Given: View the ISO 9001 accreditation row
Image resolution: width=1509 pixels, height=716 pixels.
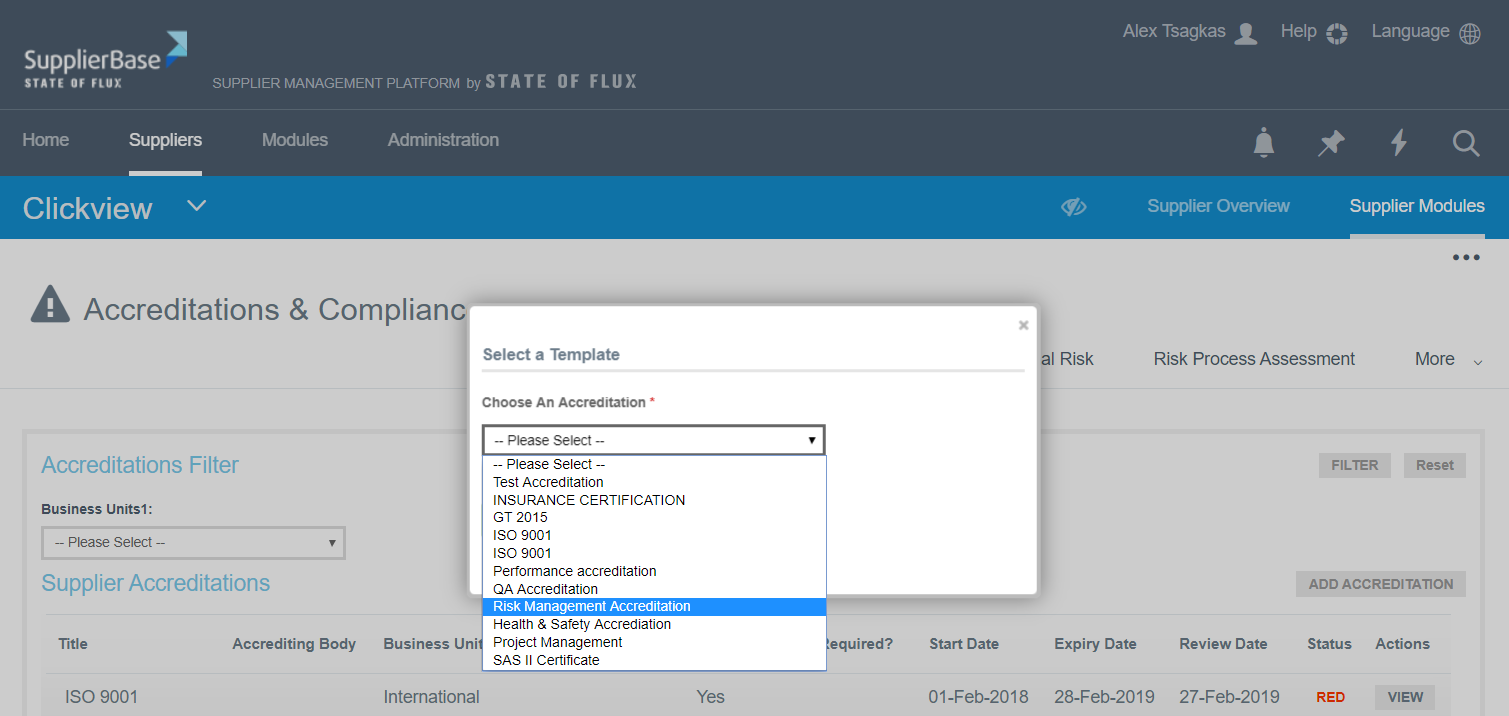Looking at the screenshot, I should [1405, 697].
